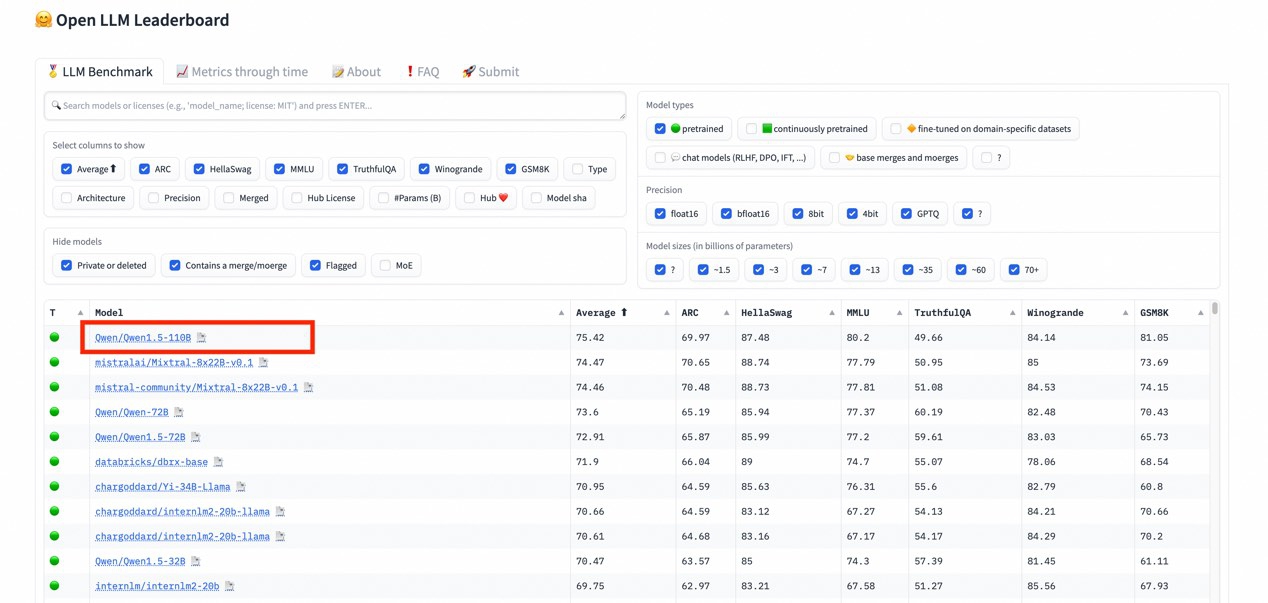Open the mistral-community/Mixtral-8x22B-v0.1 model link
The height and width of the screenshot is (603, 1268).
point(196,387)
